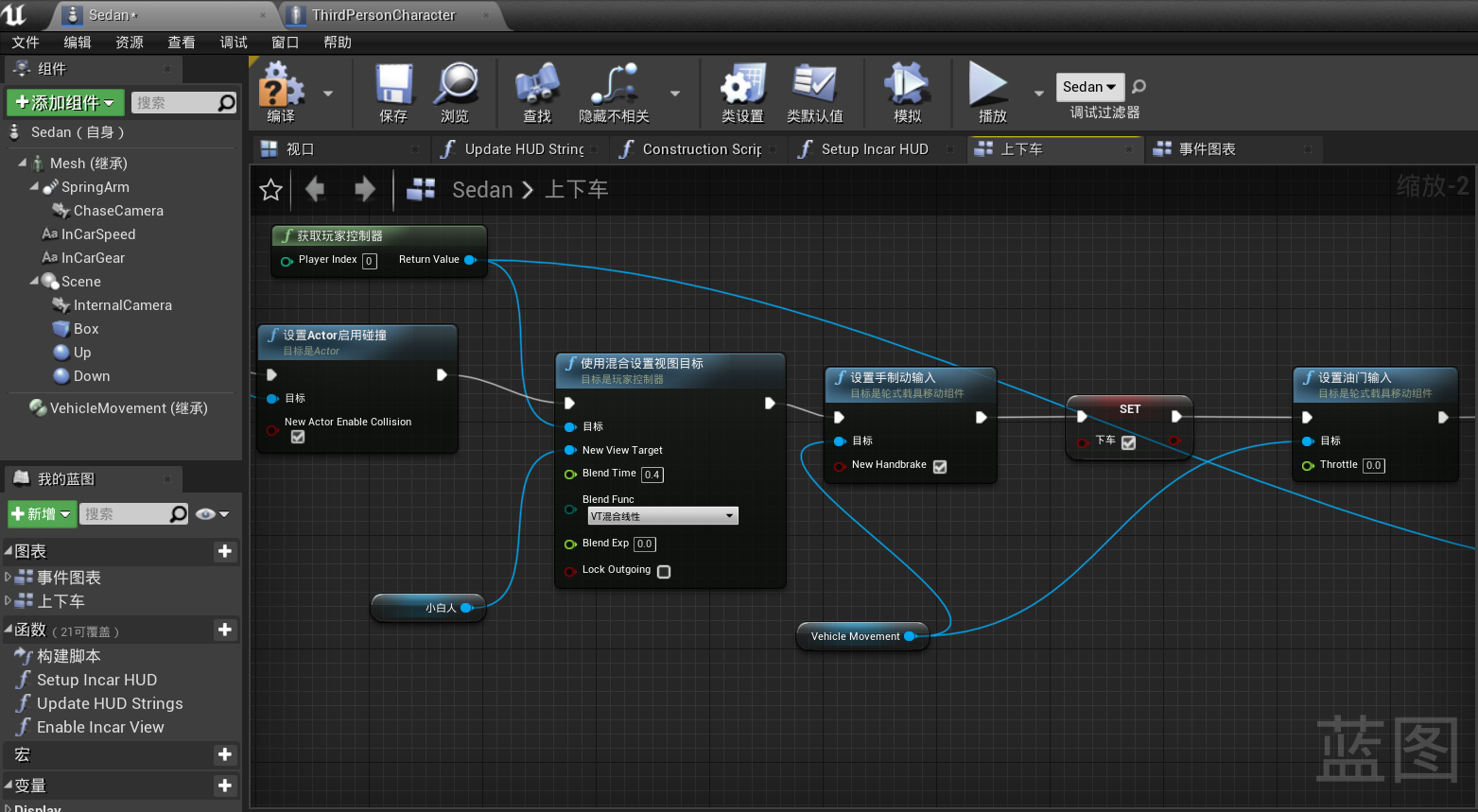The image size is (1478, 812).
Task: Click the 保存 (Save) floppy disk icon
Action: pos(393,85)
